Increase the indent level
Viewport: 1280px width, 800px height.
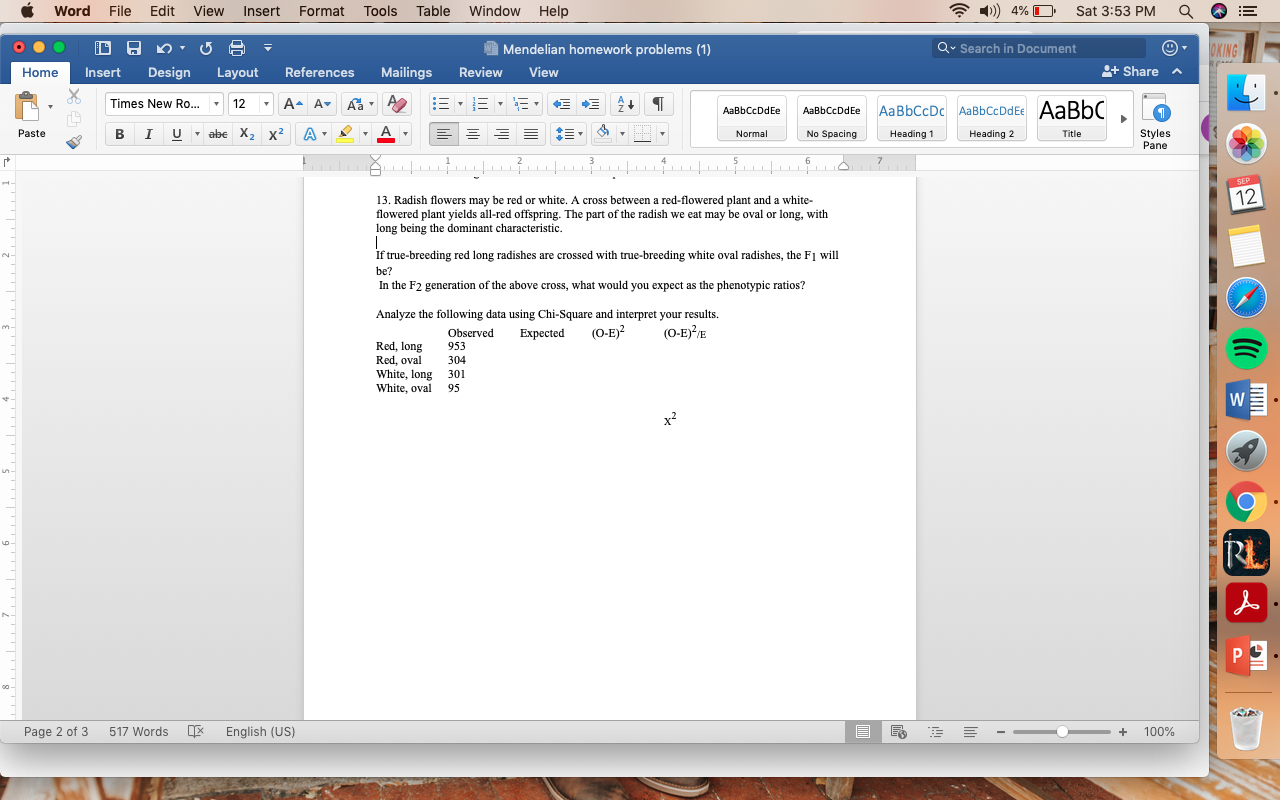(x=590, y=103)
